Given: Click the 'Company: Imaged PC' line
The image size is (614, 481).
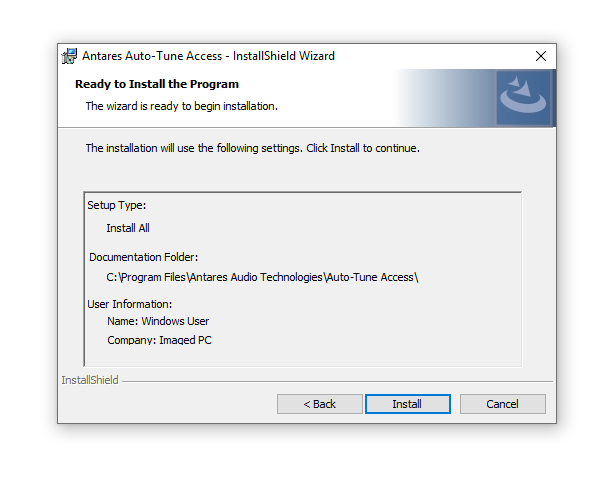Looking at the screenshot, I should coord(159,340).
